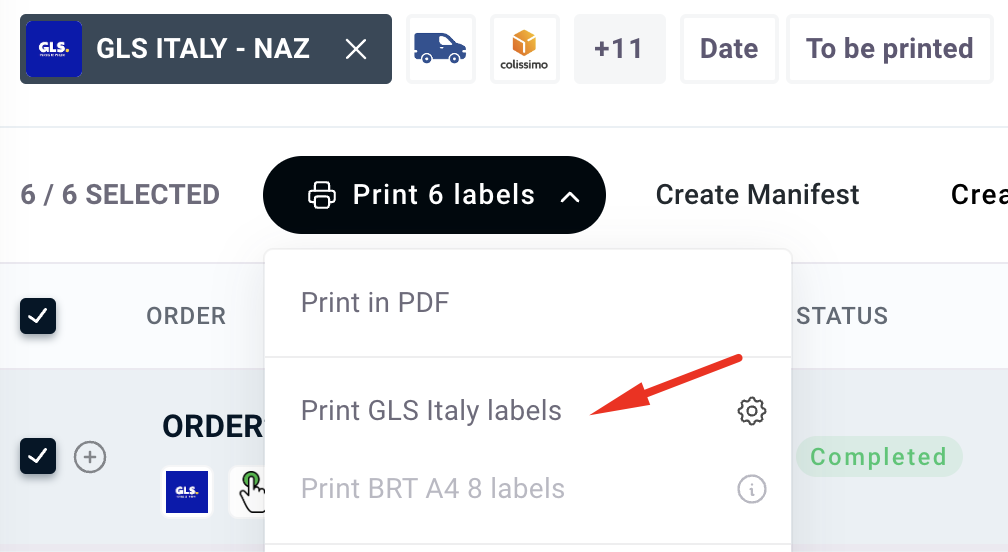Select Print BRT A4 8 labels entry
Screen dimensions: 1008x552
point(433,489)
